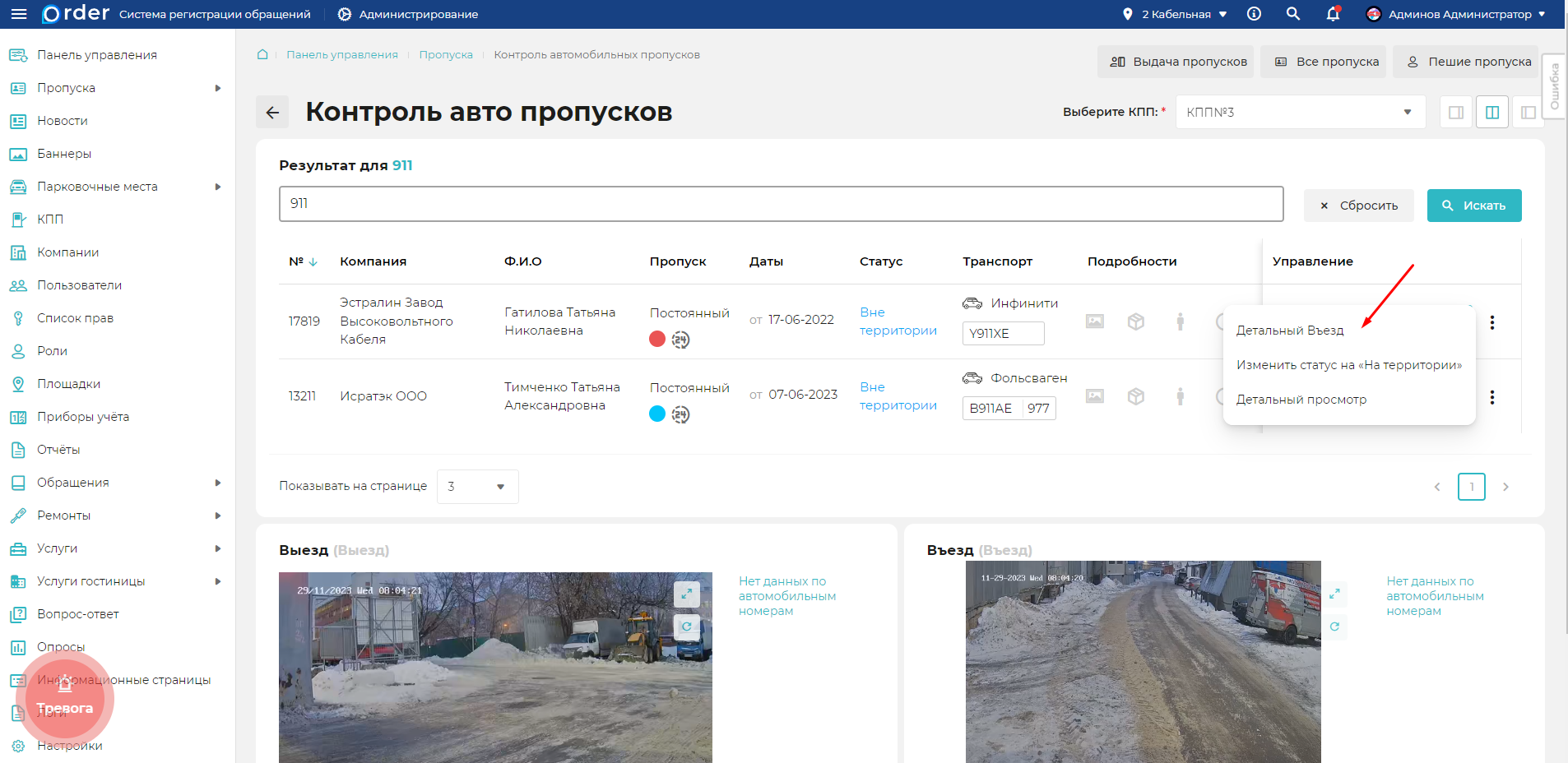Click the package icon for pass 13211
1568x763 pixels.
pyautogui.click(x=1137, y=396)
